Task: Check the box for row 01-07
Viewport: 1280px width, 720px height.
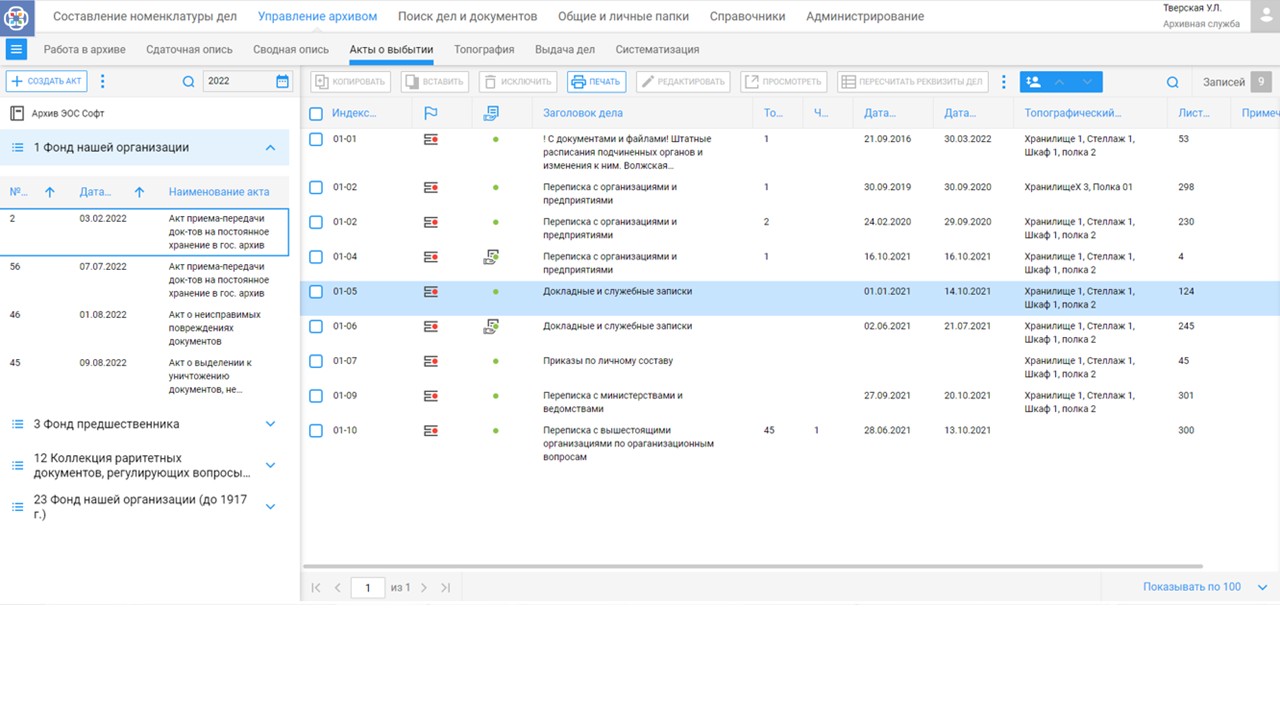Action: [316, 361]
